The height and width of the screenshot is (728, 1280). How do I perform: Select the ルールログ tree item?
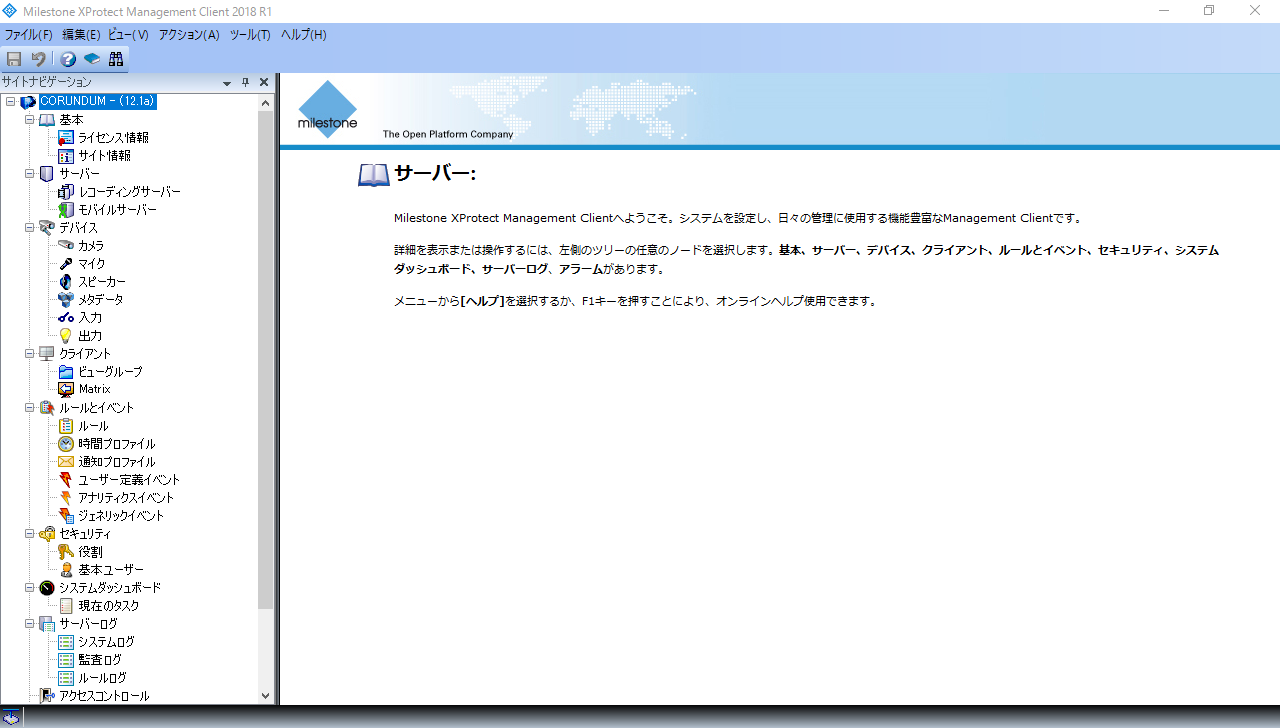pos(103,678)
